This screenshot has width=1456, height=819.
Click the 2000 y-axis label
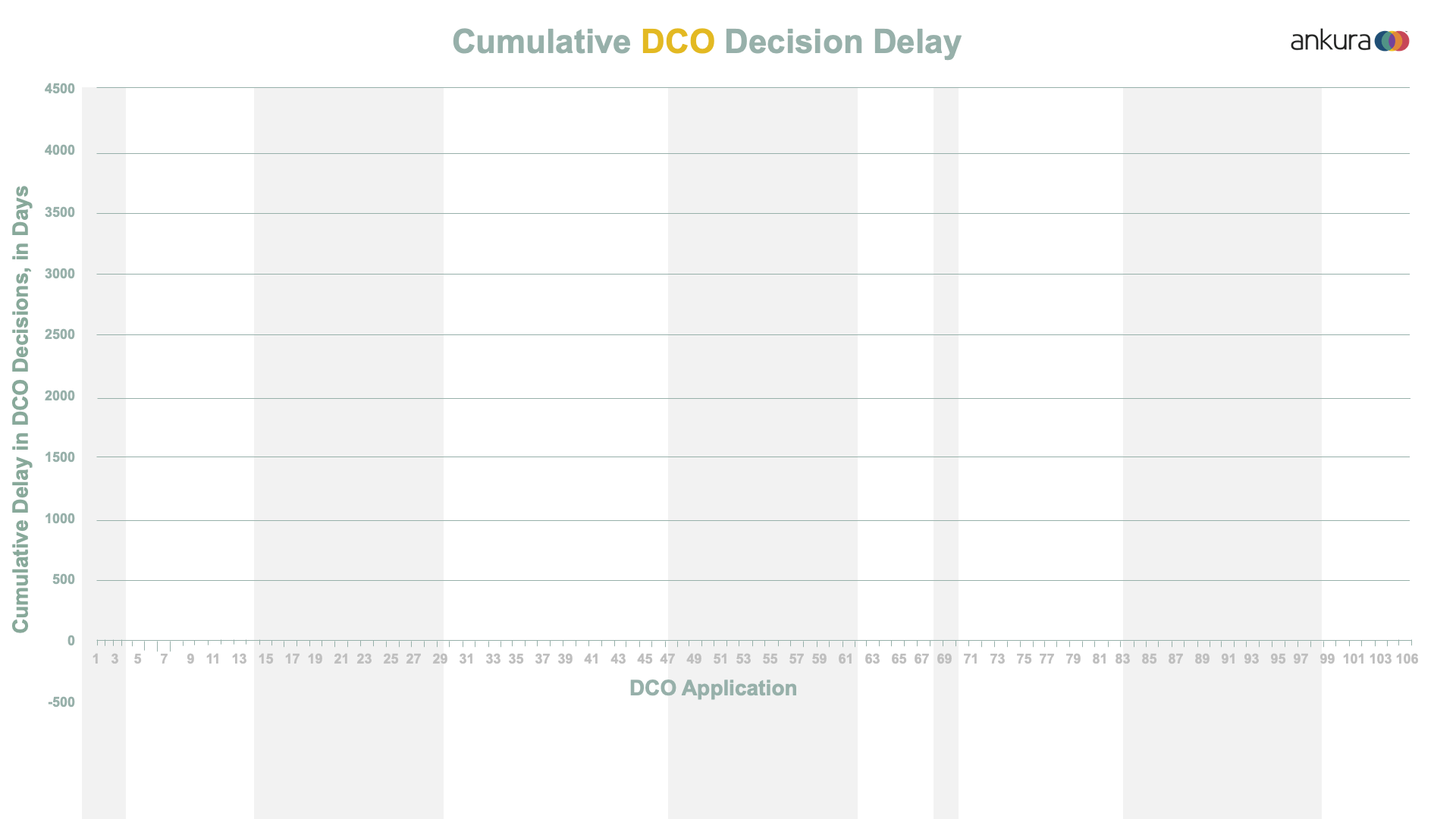click(60, 396)
